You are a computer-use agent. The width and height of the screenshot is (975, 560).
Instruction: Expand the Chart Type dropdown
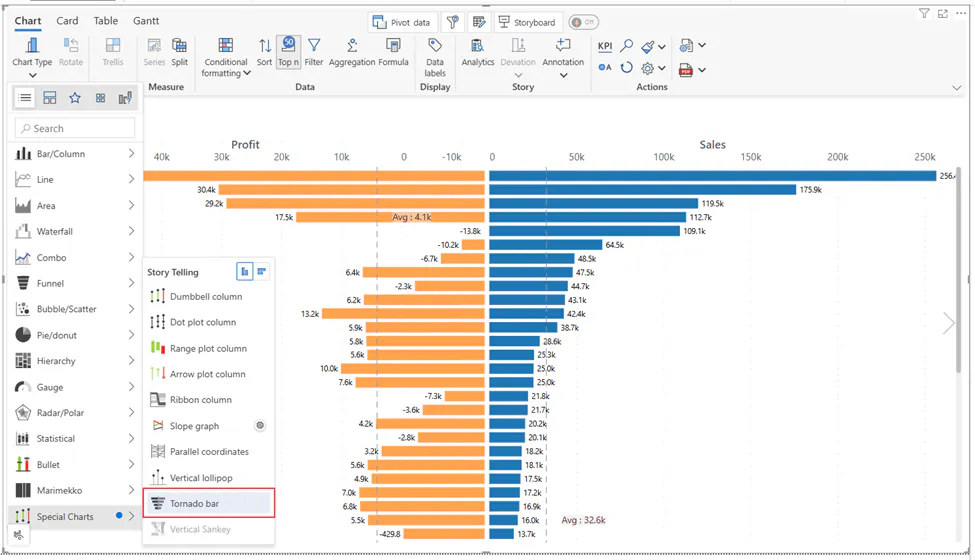[x=32, y=75]
